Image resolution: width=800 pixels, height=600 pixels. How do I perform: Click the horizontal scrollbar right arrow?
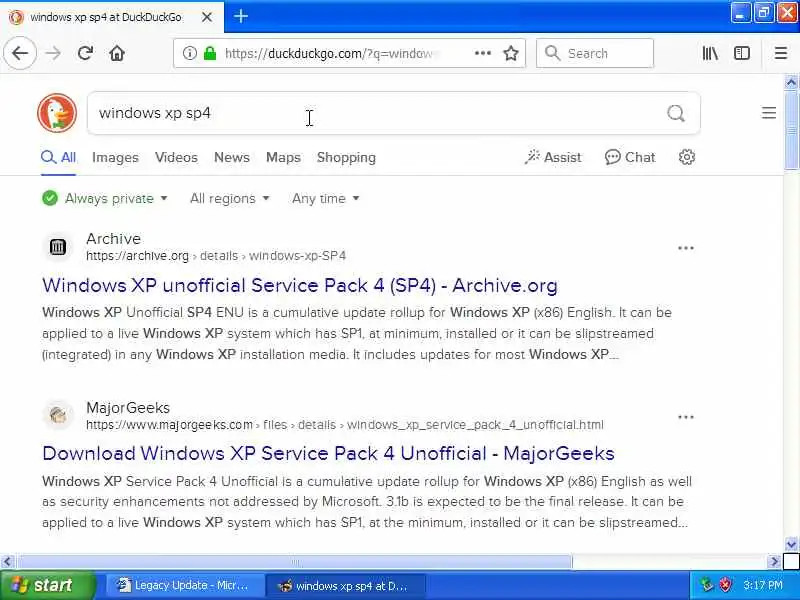[774, 562]
